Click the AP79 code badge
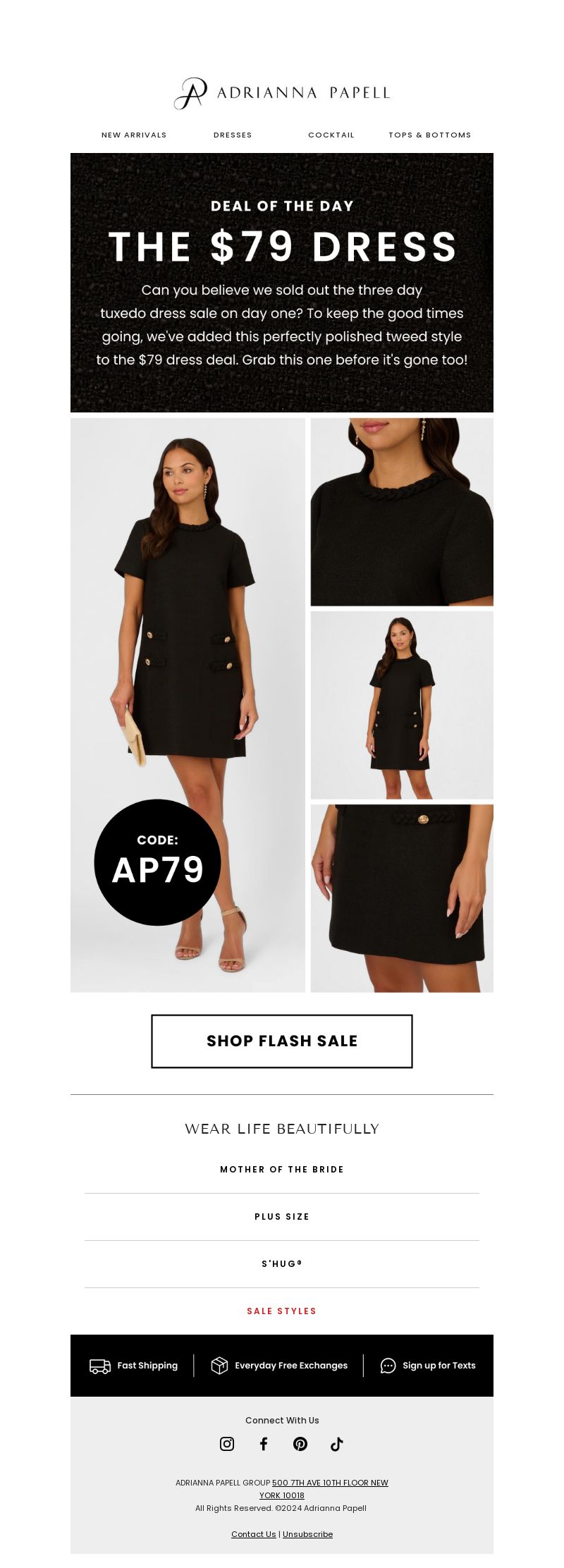The width and height of the screenshot is (564, 1568). point(157,862)
